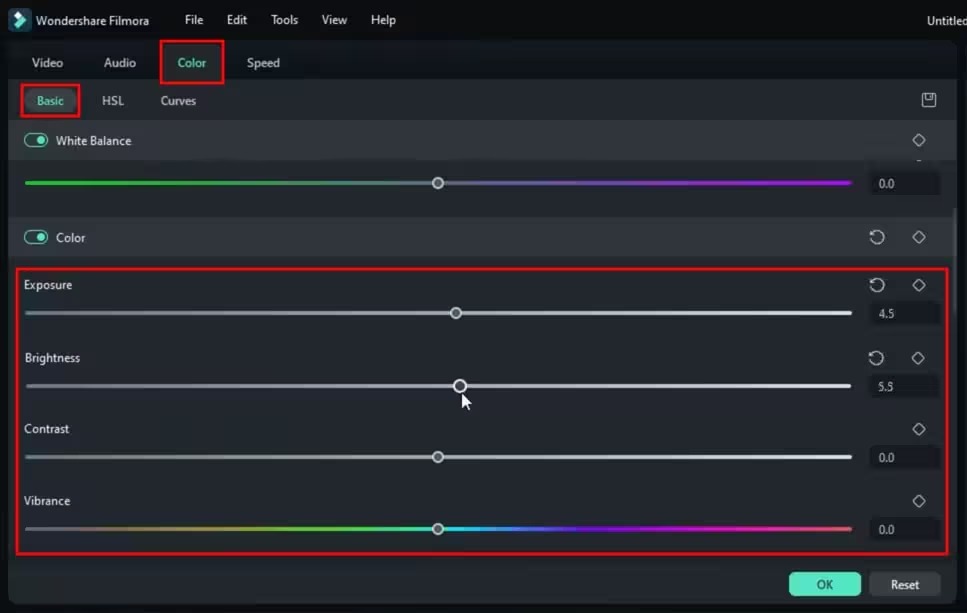
Task: Reset the Brightness value
Action: click(876, 358)
